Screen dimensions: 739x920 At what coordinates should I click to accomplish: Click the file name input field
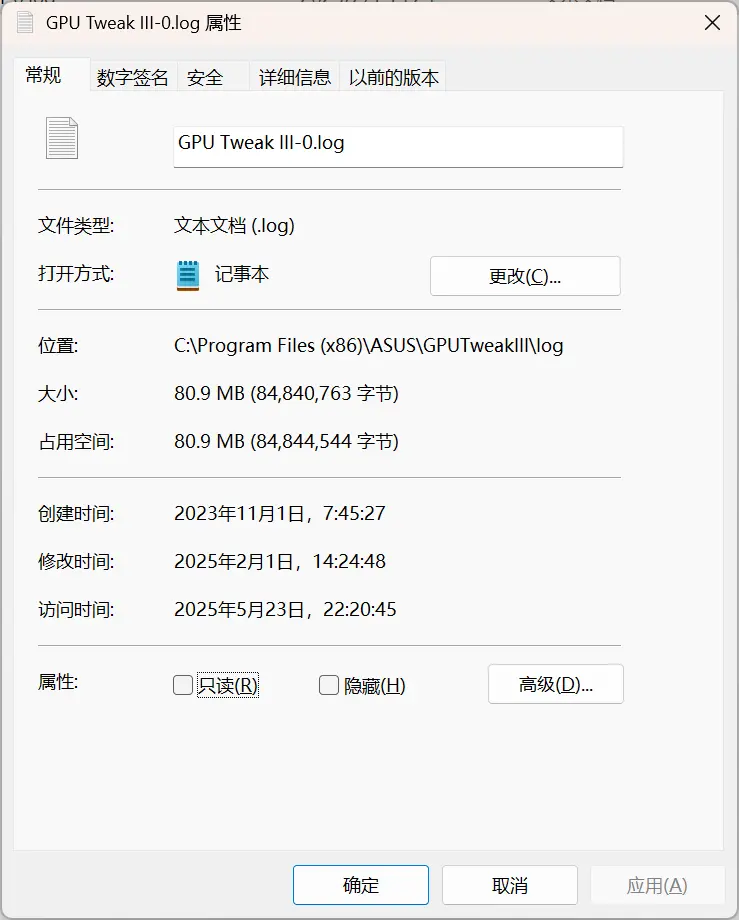pos(398,147)
